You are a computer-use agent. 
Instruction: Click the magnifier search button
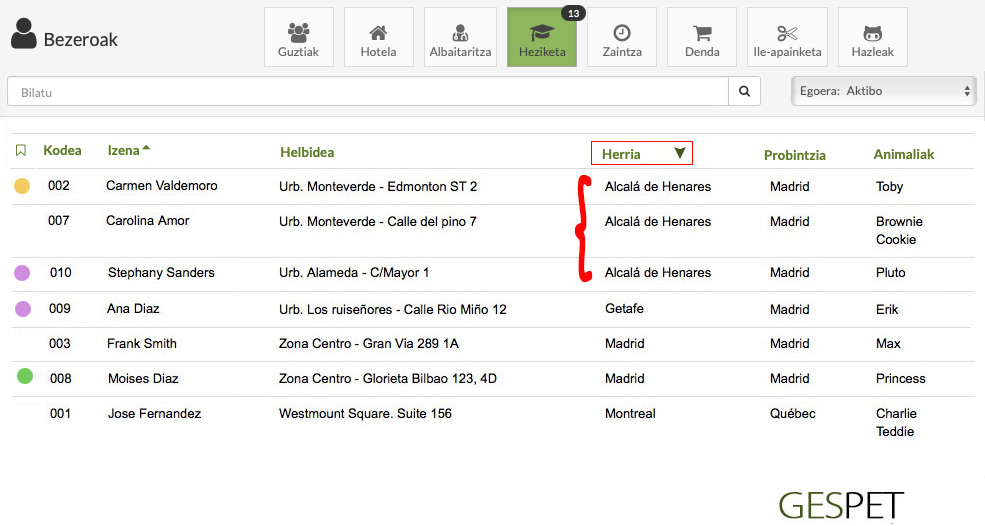(x=744, y=91)
